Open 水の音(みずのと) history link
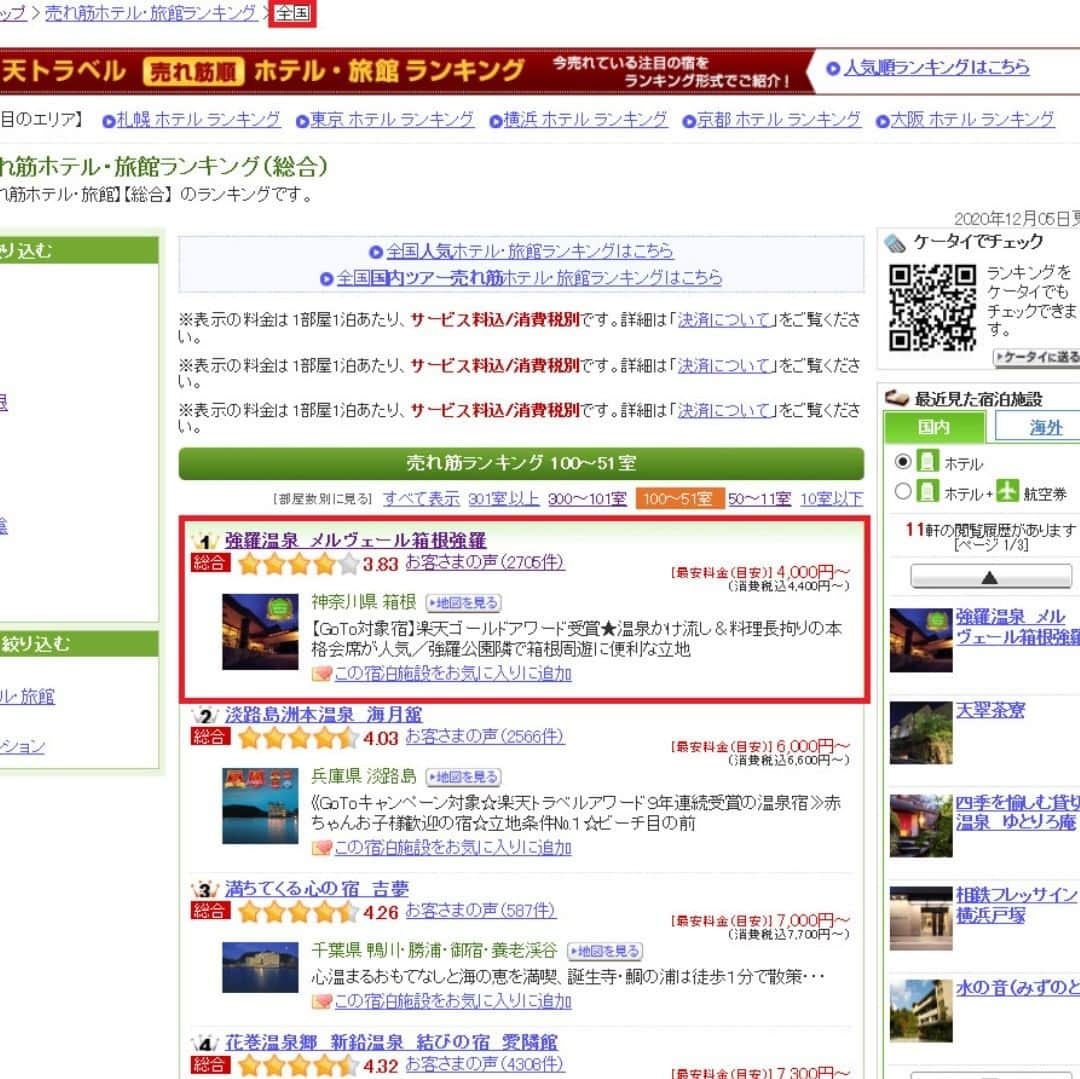This screenshot has width=1080, height=1079. 1017,989
